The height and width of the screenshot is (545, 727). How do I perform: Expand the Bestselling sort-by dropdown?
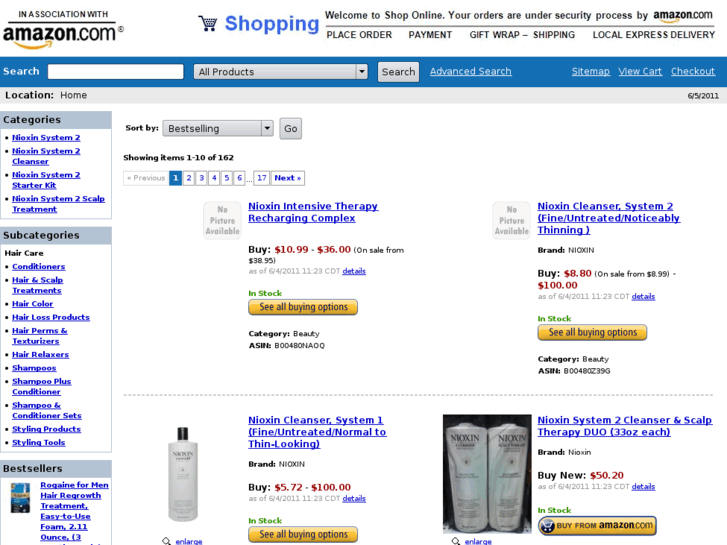[219, 128]
